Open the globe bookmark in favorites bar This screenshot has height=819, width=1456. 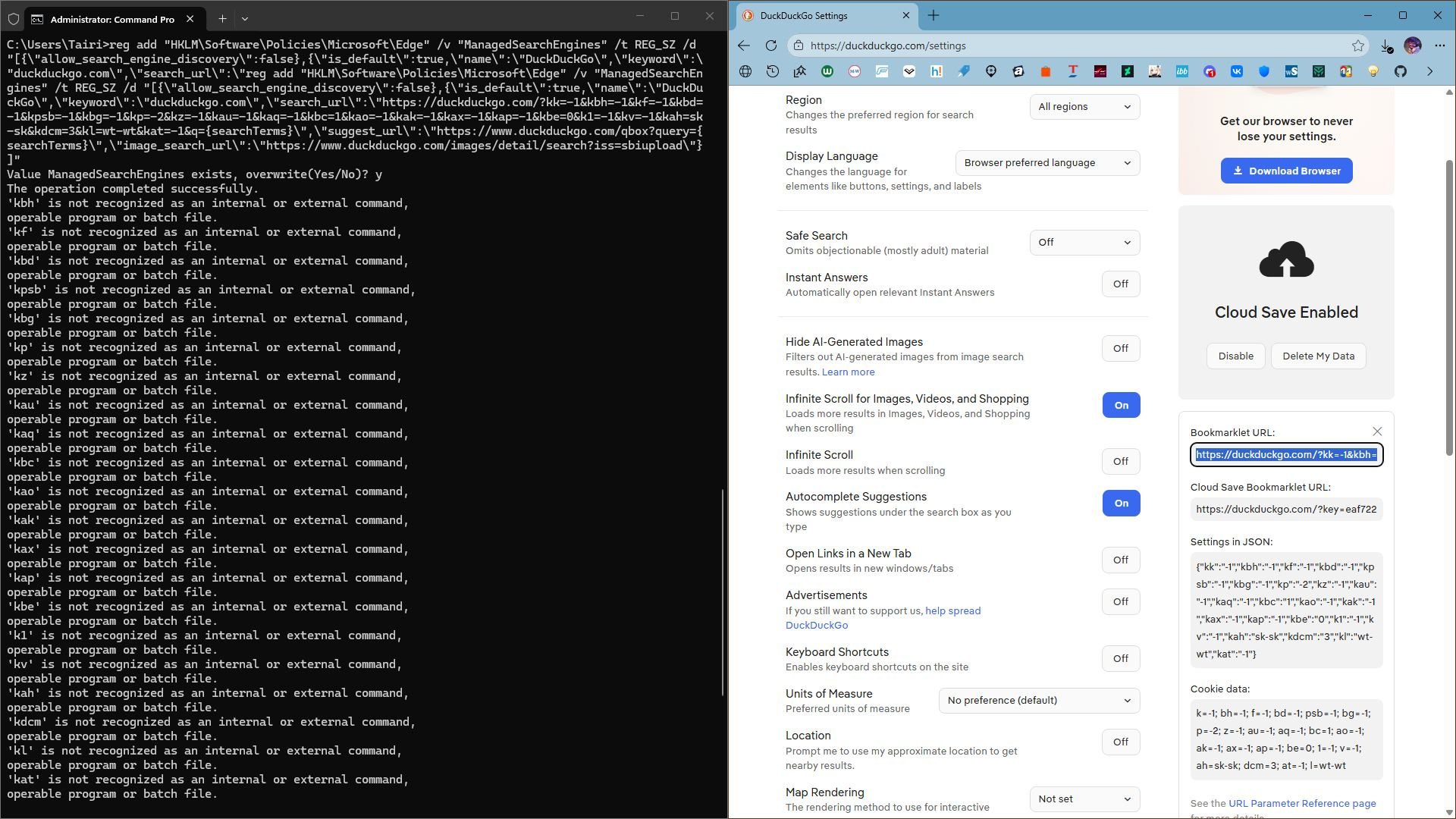[745, 71]
